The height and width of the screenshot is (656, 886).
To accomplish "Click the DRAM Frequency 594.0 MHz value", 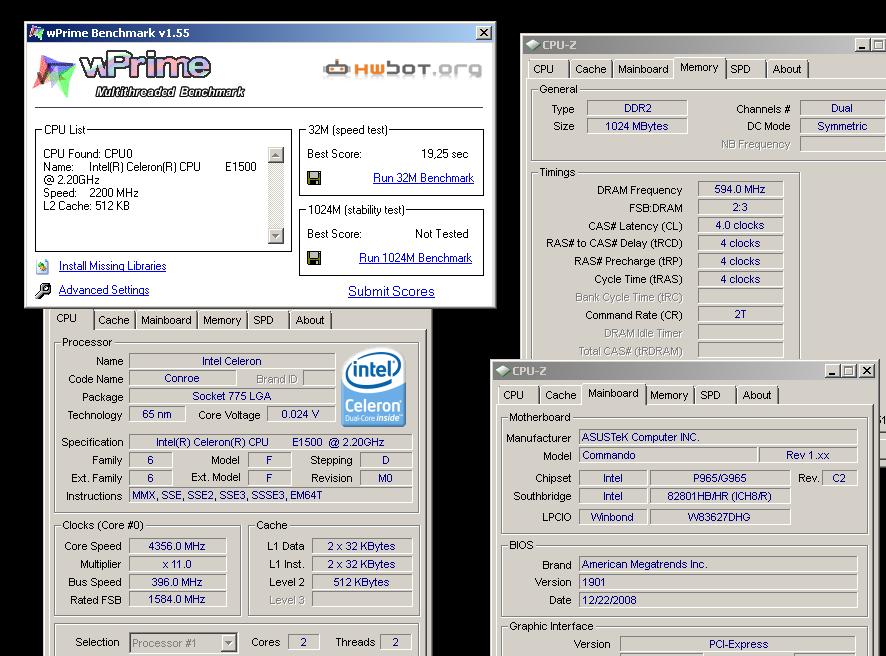I will click(x=740, y=189).
